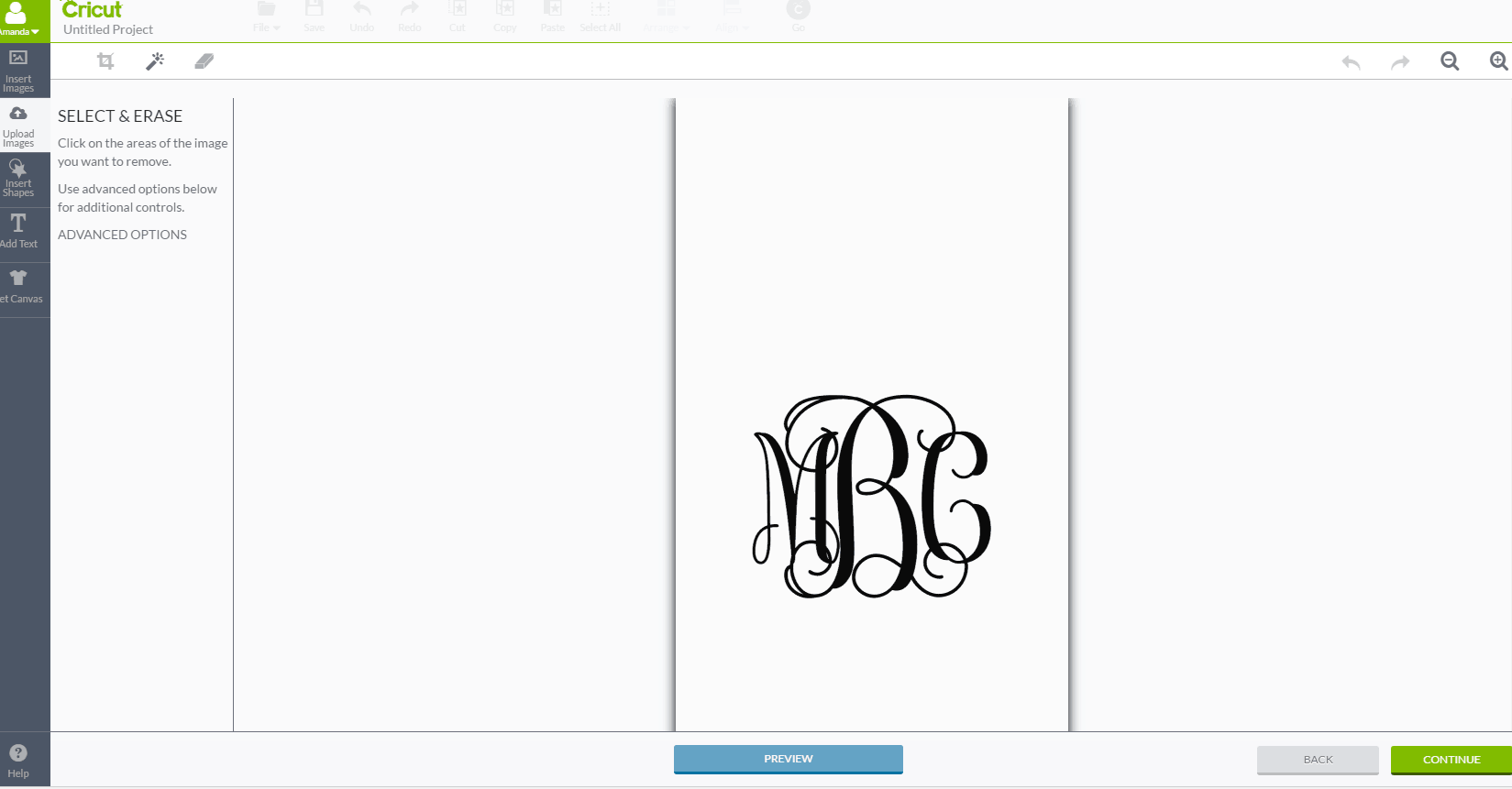
Task: Open Insert Shapes in sidebar
Action: [x=18, y=179]
